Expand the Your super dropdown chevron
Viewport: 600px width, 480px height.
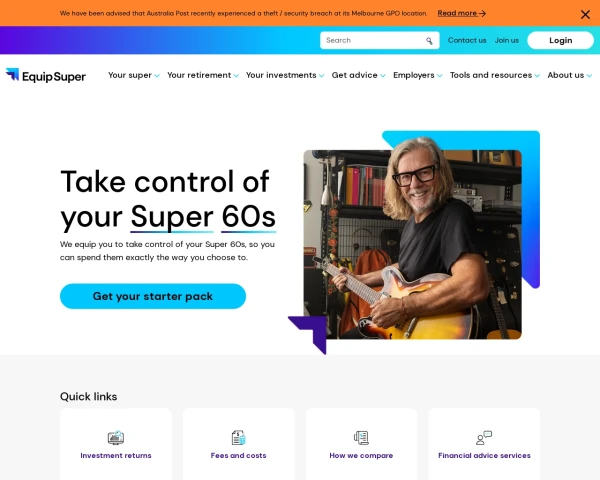(x=157, y=76)
